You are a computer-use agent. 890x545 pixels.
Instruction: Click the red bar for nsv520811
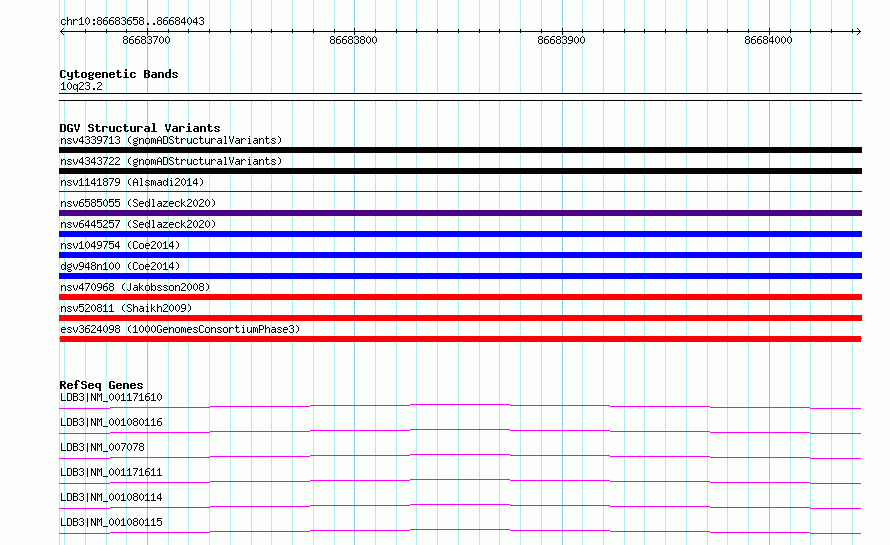460,318
